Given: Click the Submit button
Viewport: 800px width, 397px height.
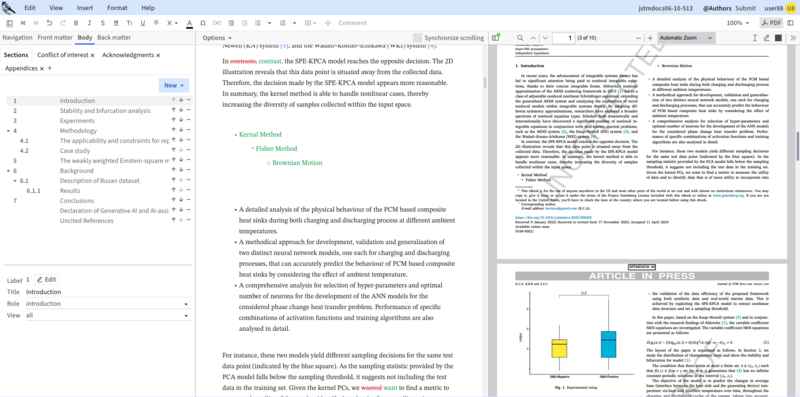Looking at the screenshot, I should 746,8.
